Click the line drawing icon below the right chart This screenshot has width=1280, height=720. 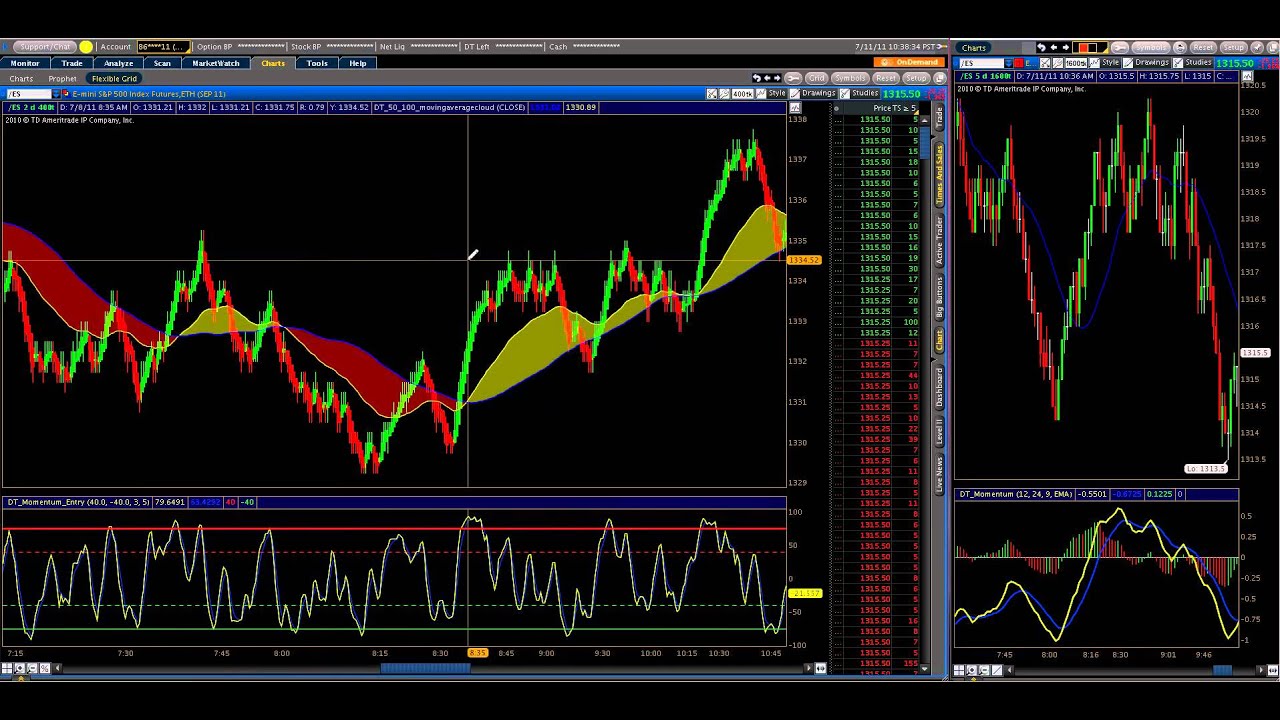996,670
